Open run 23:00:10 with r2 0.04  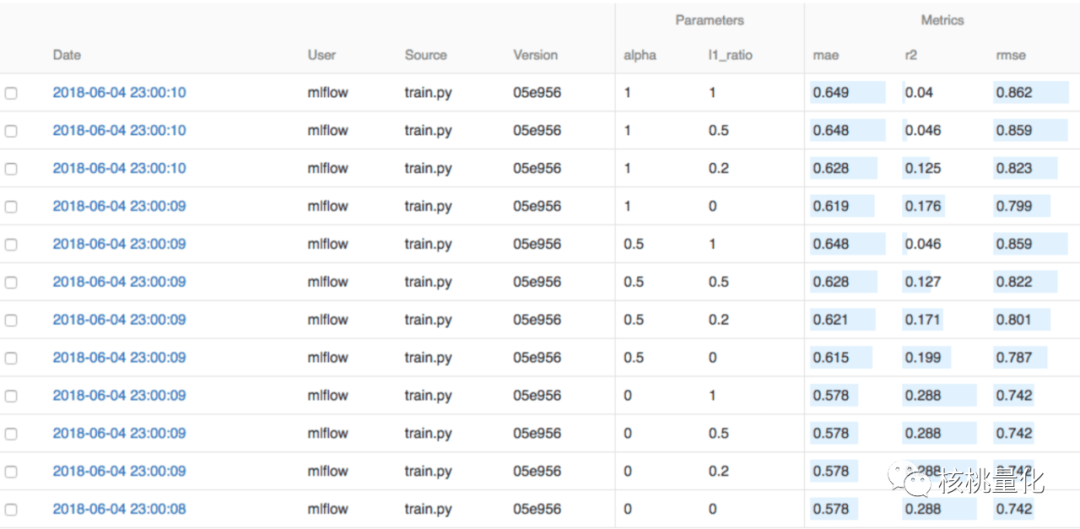pos(119,92)
